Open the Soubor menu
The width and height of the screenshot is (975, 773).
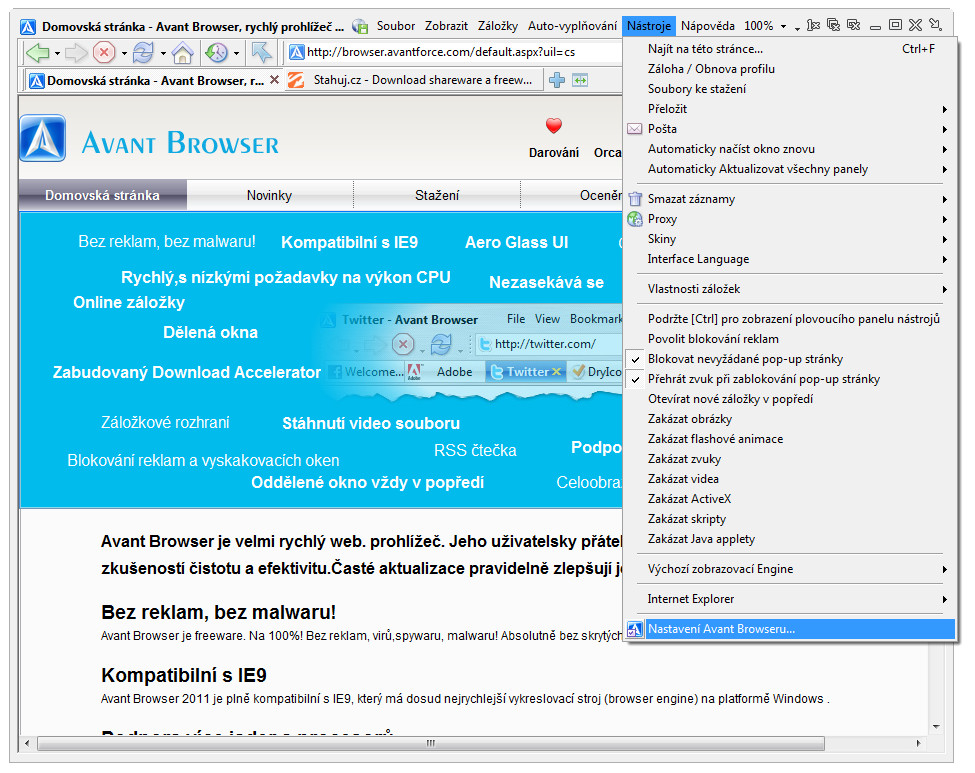click(395, 25)
